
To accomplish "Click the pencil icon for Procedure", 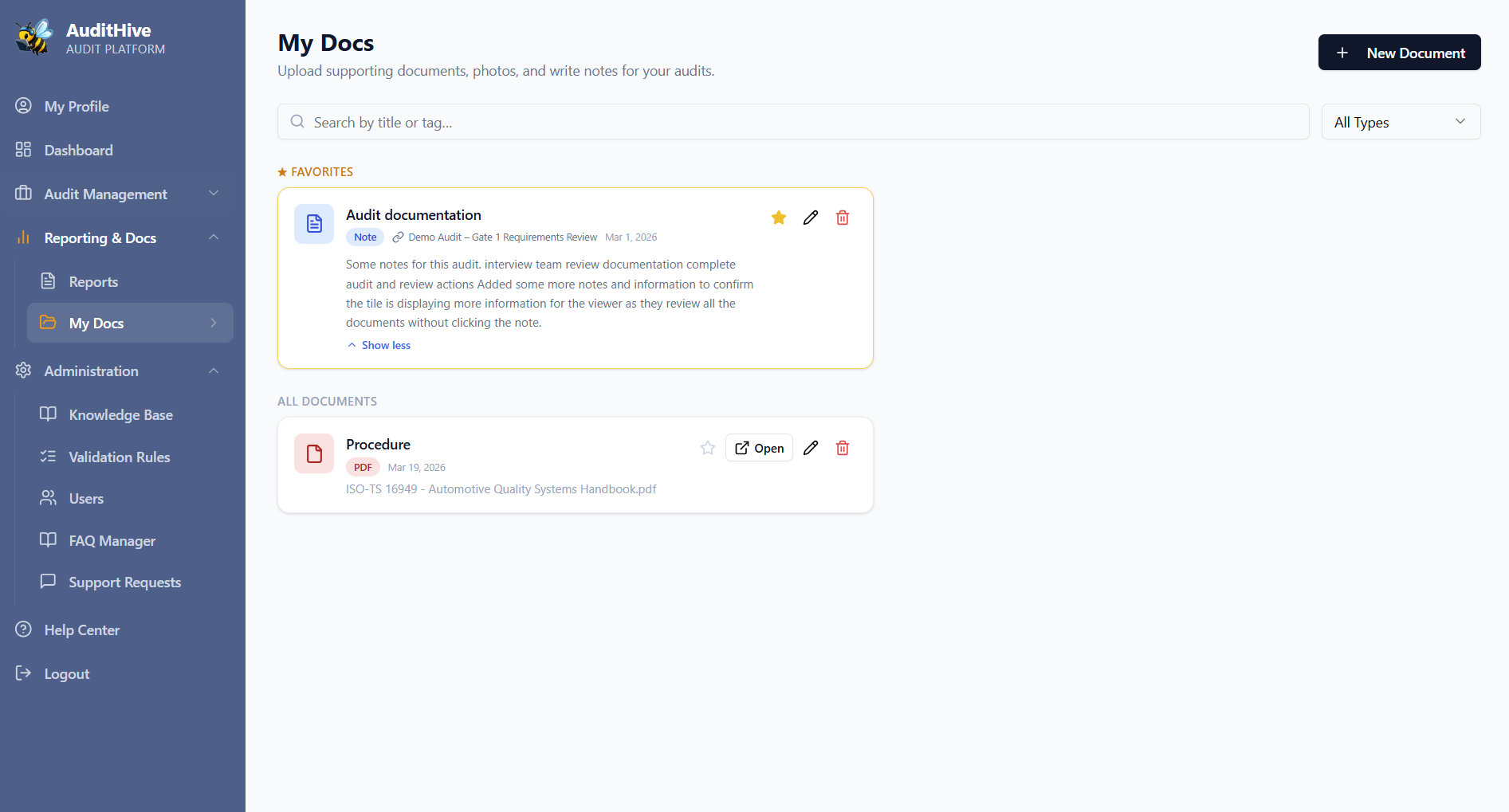I will pyautogui.click(x=811, y=448).
